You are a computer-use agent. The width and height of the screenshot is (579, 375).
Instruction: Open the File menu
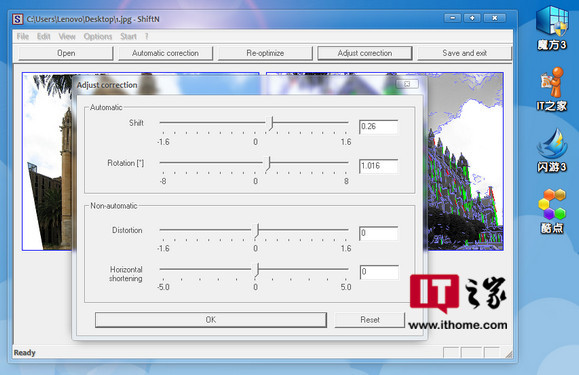coord(23,37)
